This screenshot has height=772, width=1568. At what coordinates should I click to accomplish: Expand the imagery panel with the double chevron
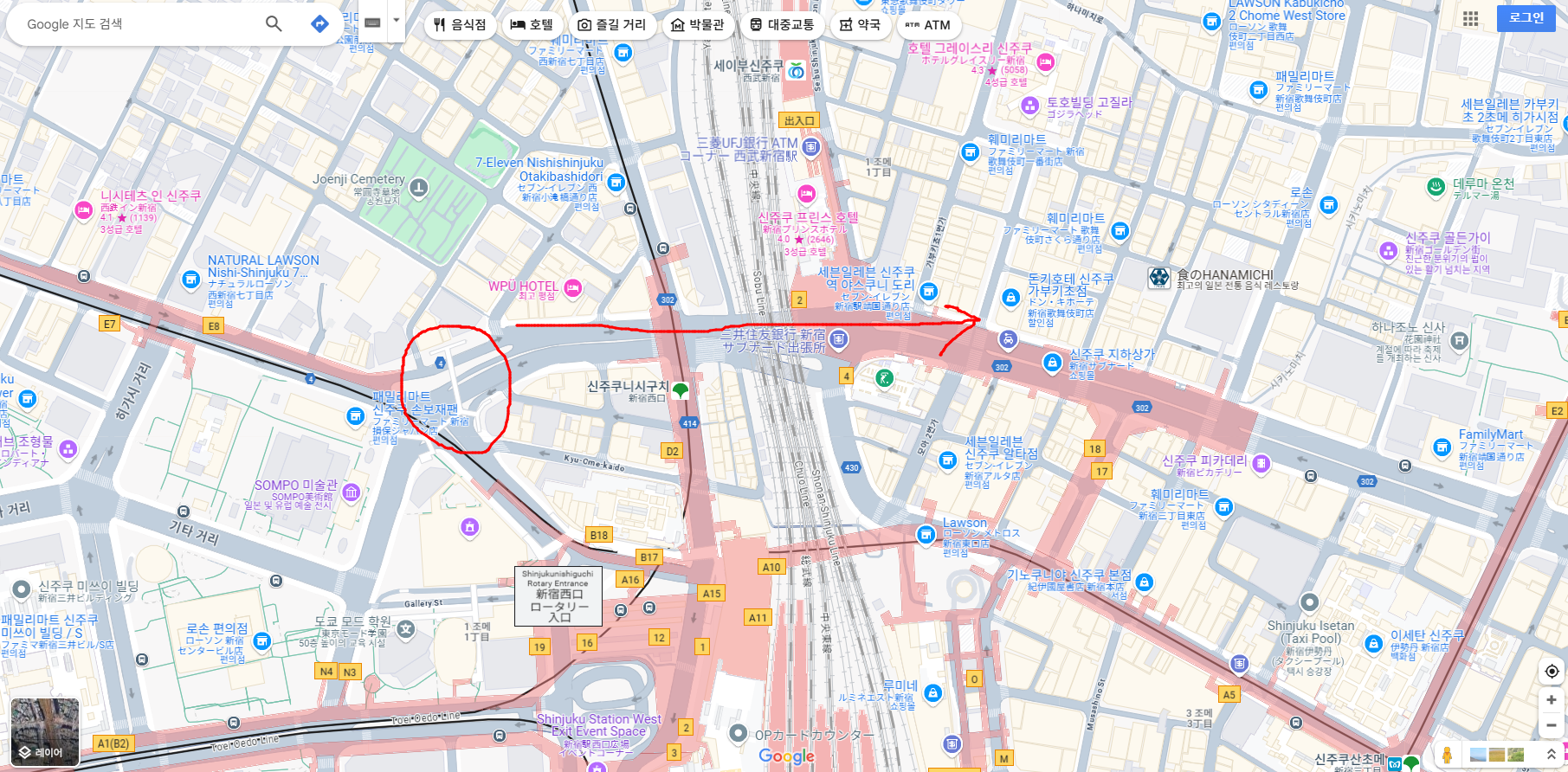point(1552,755)
